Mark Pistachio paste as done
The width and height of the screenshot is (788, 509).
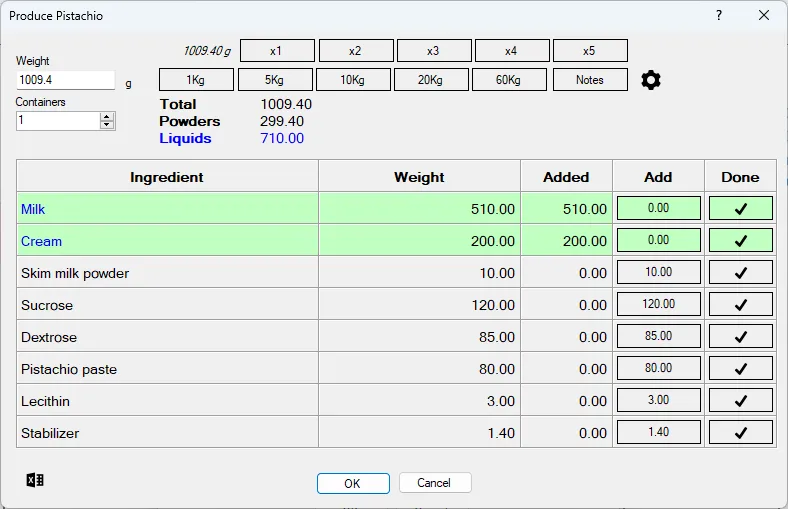click(x=741, y=368)
